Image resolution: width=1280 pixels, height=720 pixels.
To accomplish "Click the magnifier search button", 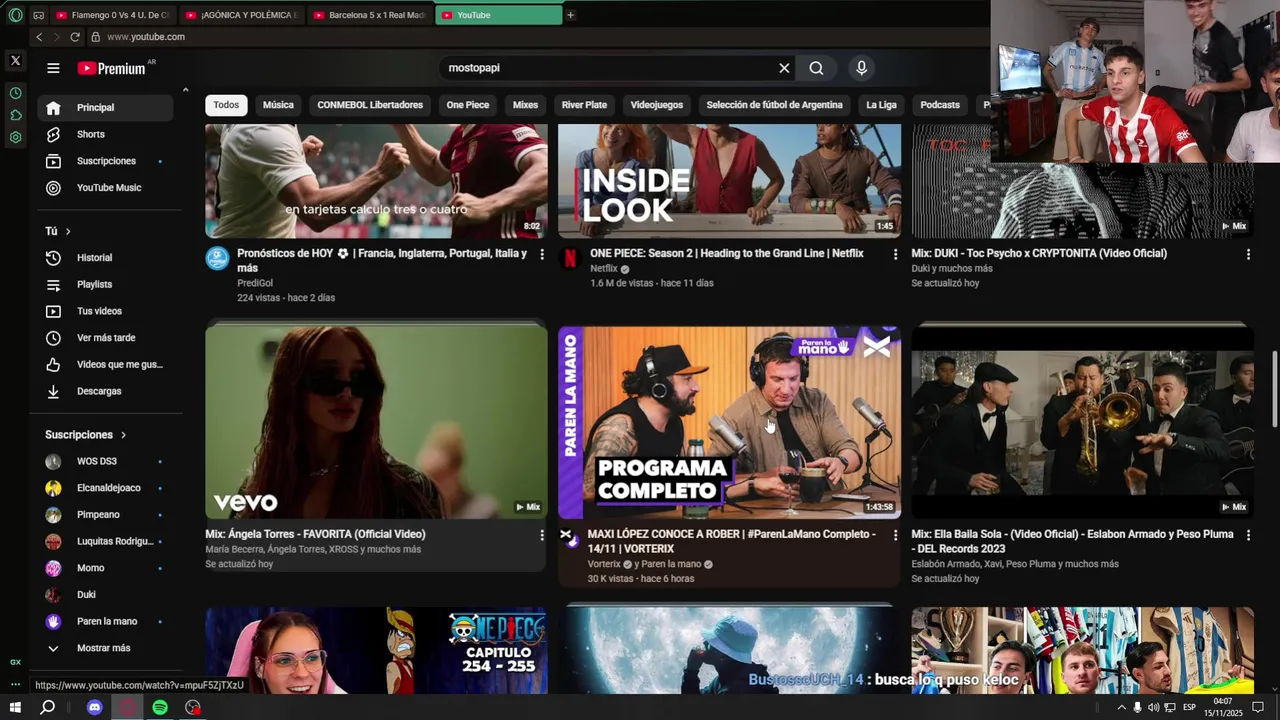I will 816,68.
